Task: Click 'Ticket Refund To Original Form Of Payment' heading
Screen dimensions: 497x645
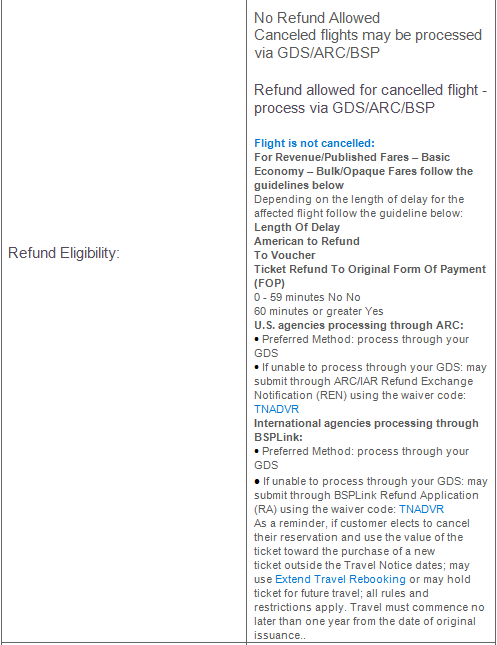Action: [370, 276]
